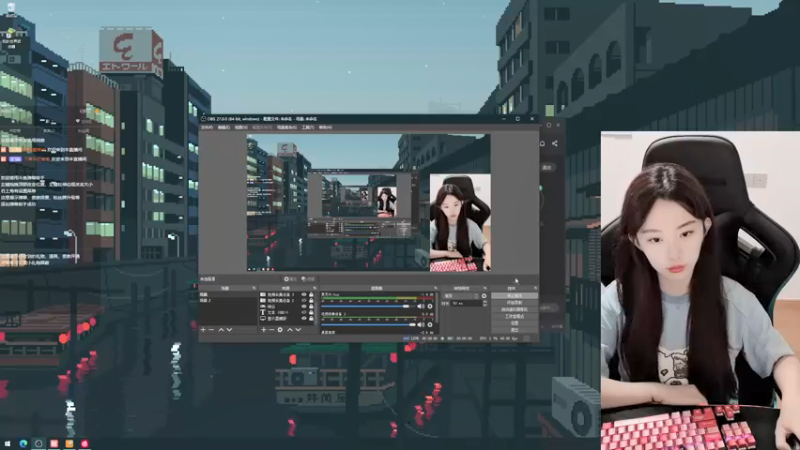This screenshot has width=800, height=450.
Task: Click the top streaming button in Controls panel
Action: pos(514,295)
